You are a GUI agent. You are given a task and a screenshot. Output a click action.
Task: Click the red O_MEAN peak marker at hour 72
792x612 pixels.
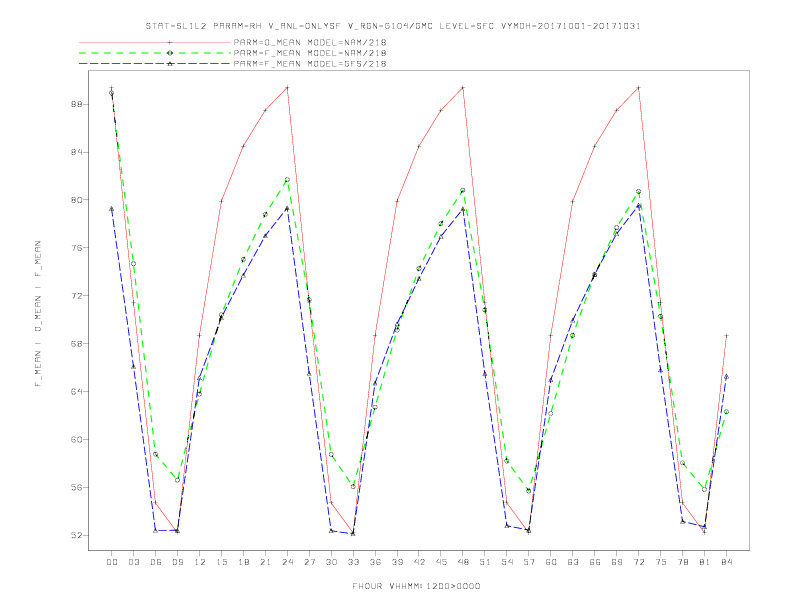click(638, 88)
